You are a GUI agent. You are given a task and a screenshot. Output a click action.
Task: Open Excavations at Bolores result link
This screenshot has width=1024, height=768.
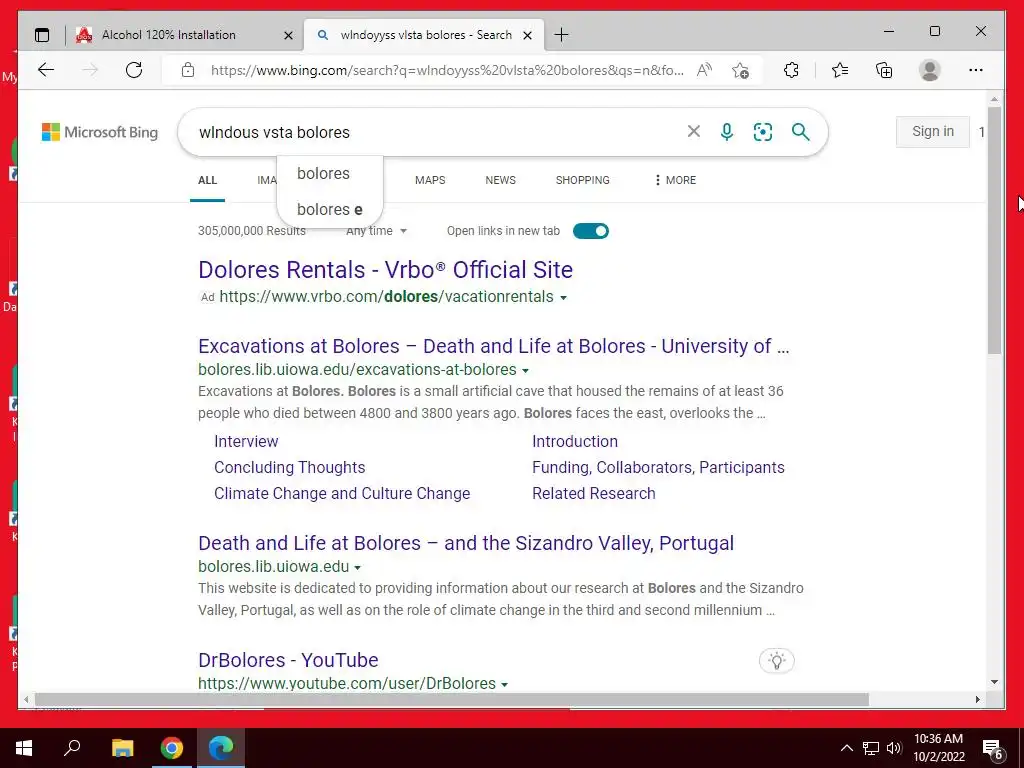494,346
